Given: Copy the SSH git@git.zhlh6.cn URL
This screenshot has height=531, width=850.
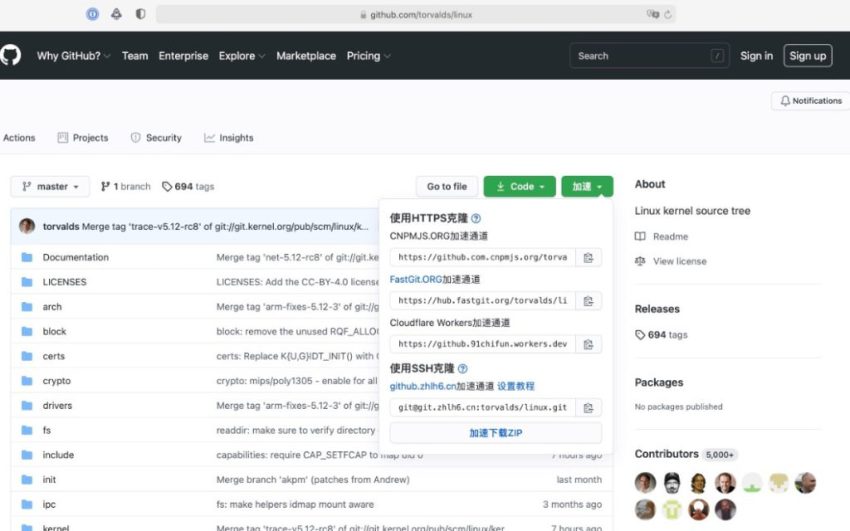Looking at the screenshot, I should pos(588,407).
